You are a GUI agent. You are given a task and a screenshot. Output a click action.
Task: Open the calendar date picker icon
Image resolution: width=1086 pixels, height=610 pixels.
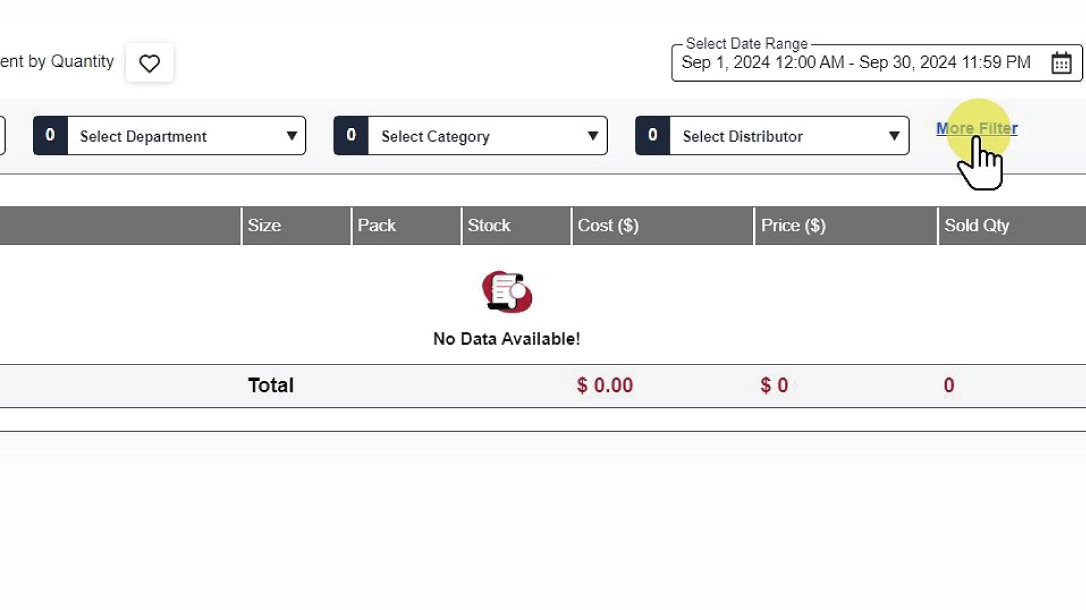(1061, 63)
